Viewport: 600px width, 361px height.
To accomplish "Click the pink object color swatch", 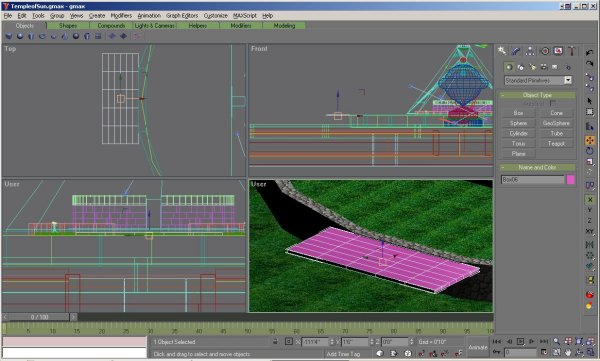I will tap(571, 180).
